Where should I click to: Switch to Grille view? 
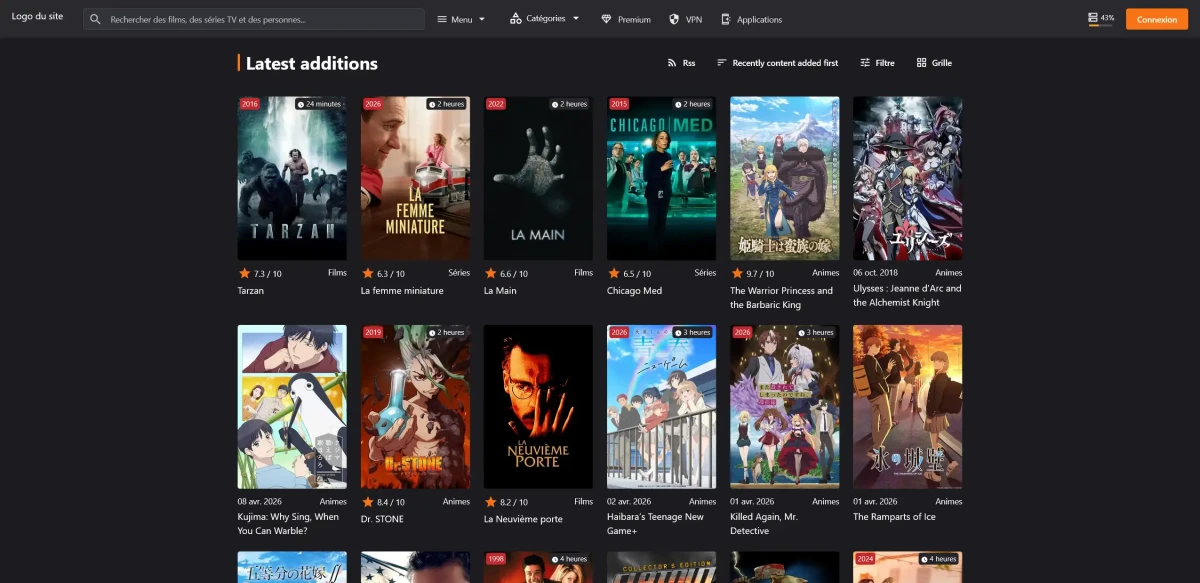[x=934, y=63]
